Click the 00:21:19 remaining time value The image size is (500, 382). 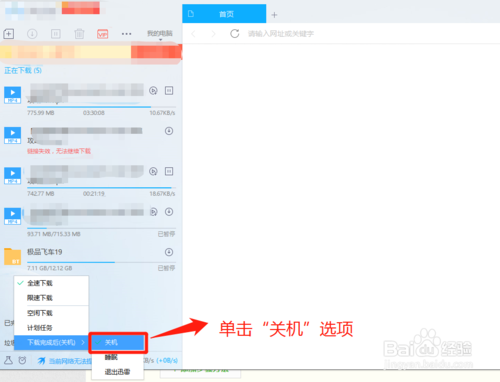click(94, 194)
